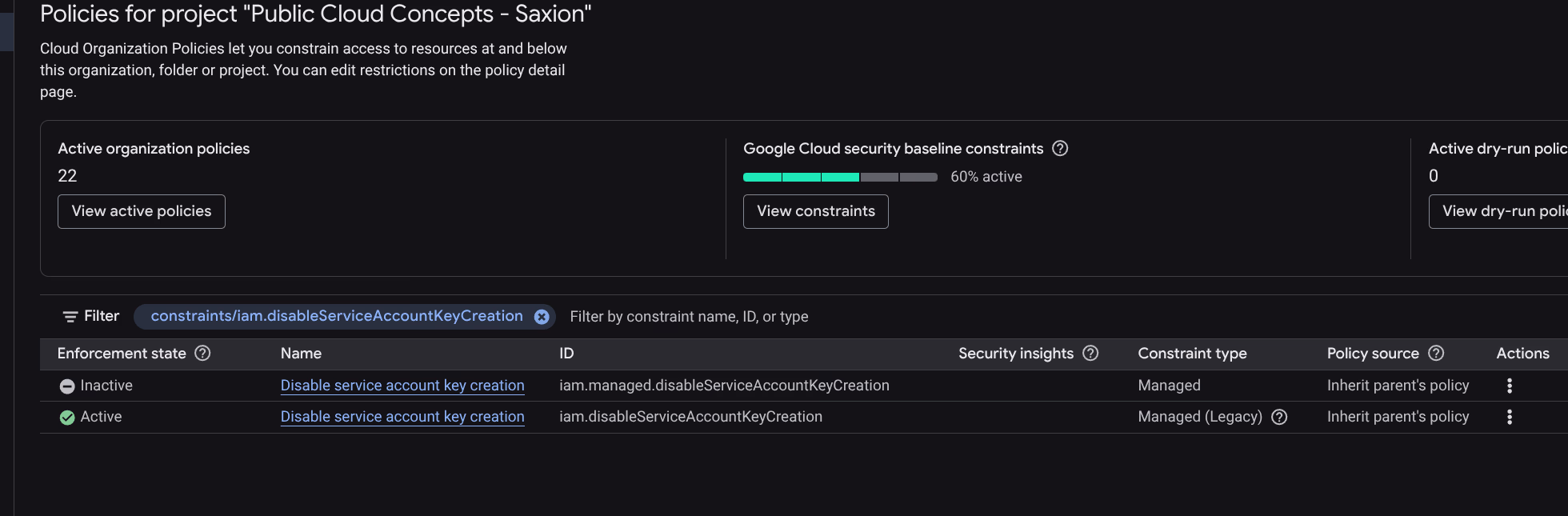Click the Constraint type column header

1192,354
